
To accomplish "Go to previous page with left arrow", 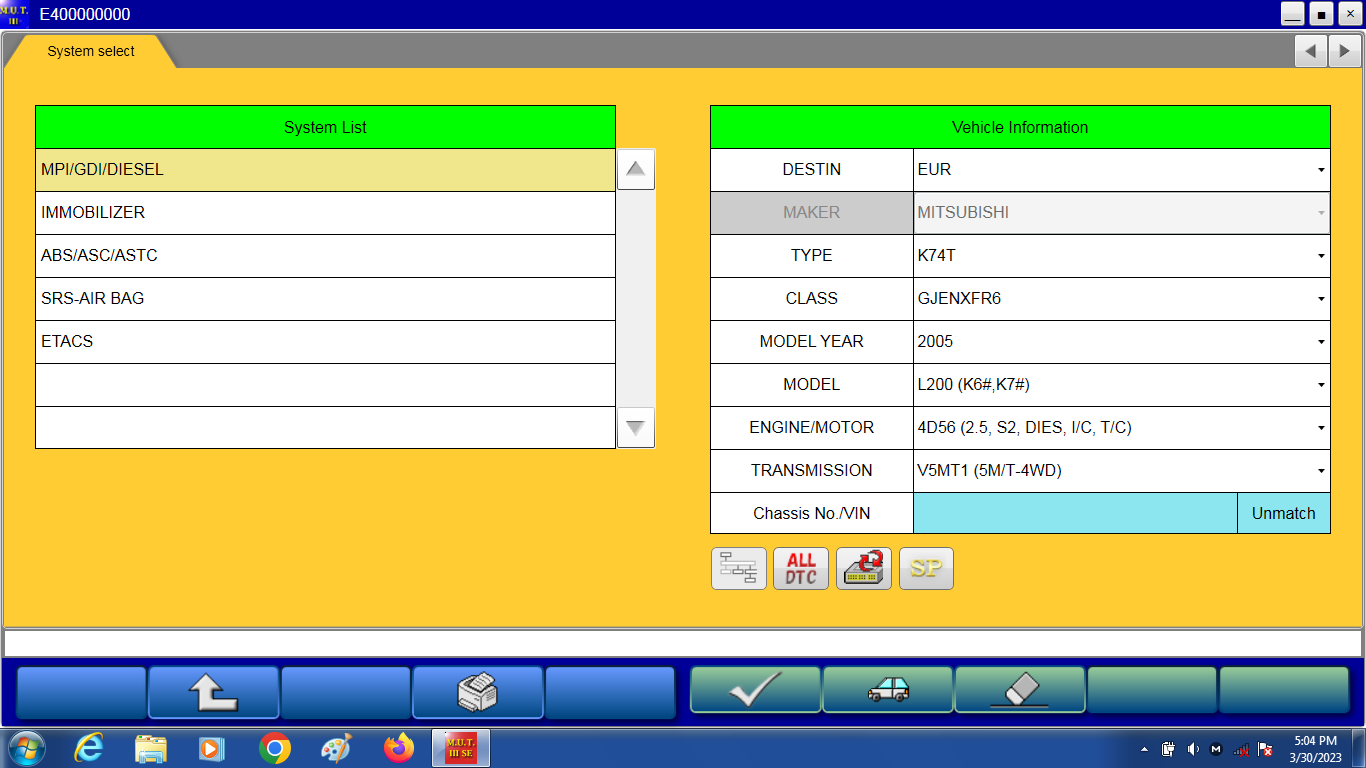I will (x=1311, y=51).
